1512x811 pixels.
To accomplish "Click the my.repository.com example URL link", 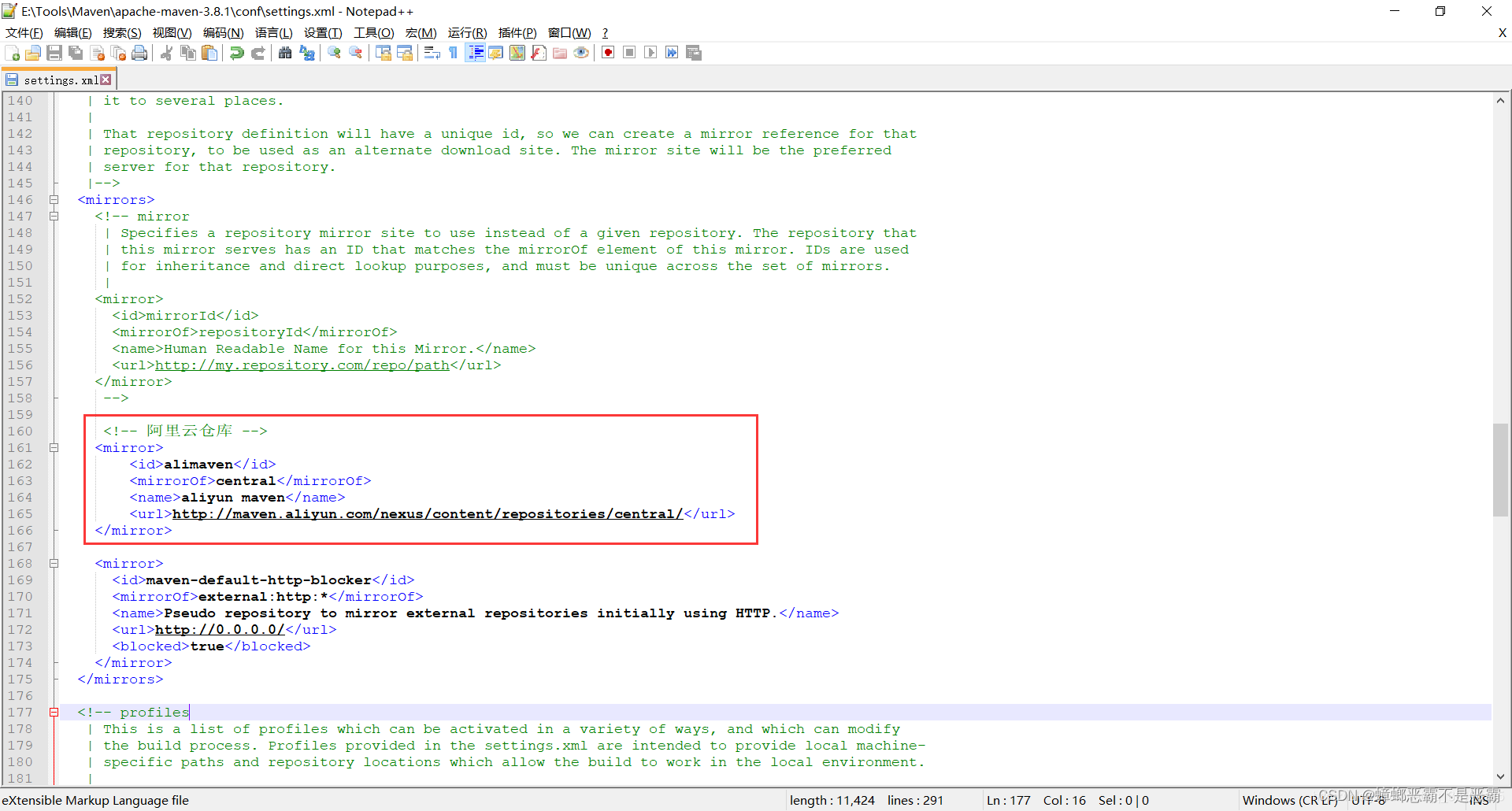I will 302,365.
